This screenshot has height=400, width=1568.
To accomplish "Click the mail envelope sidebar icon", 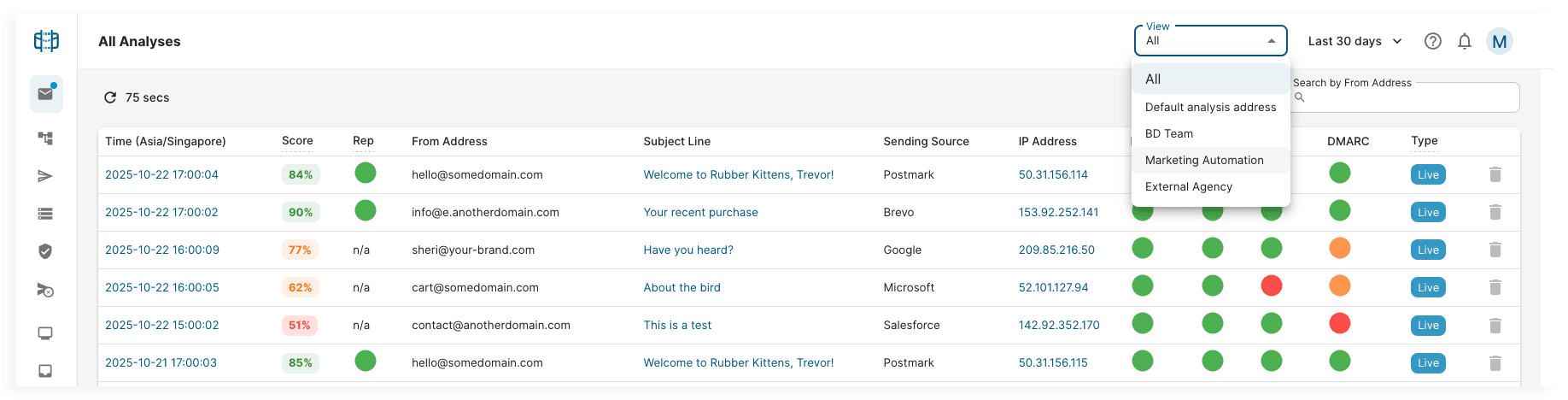I will coord(46,94).
